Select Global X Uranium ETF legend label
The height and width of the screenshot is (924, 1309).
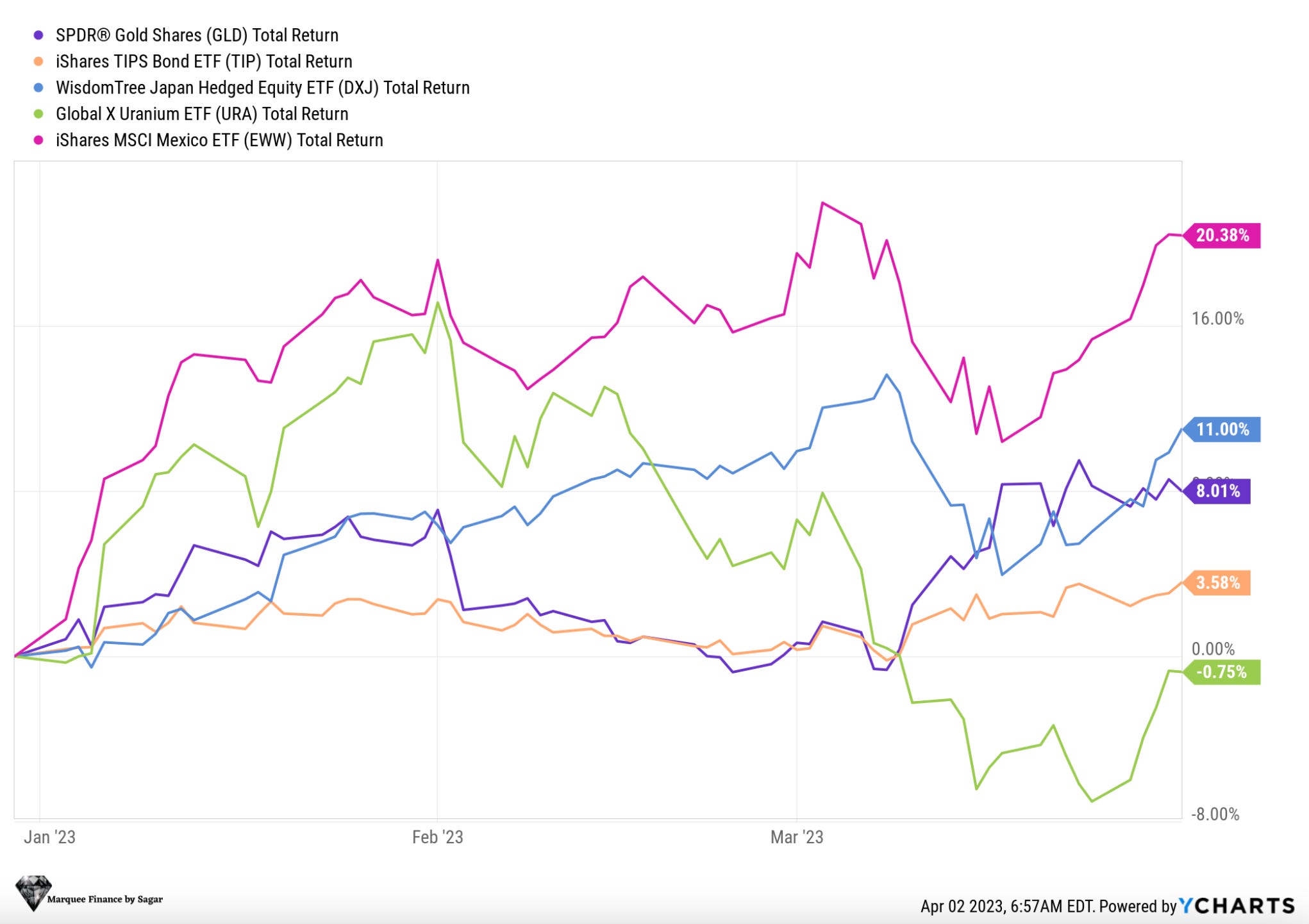(202, 114)
